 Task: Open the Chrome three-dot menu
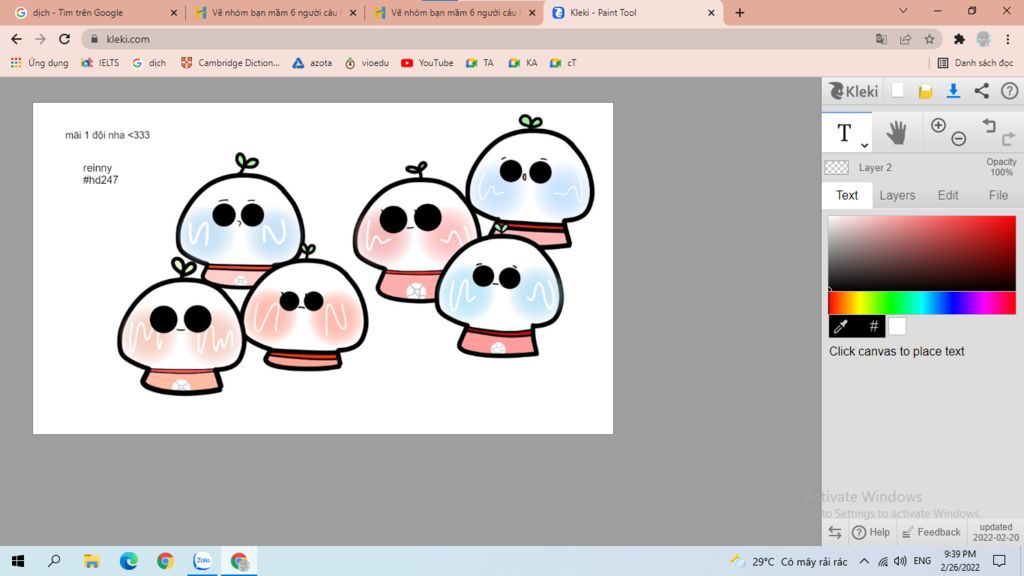1008,39
